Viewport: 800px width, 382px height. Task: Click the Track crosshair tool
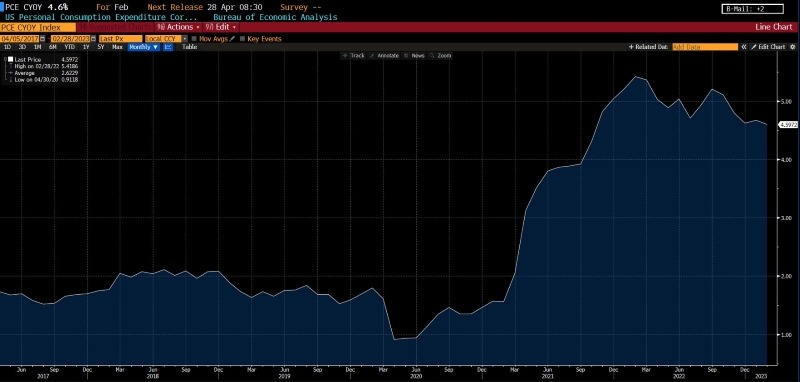[354, 56]
